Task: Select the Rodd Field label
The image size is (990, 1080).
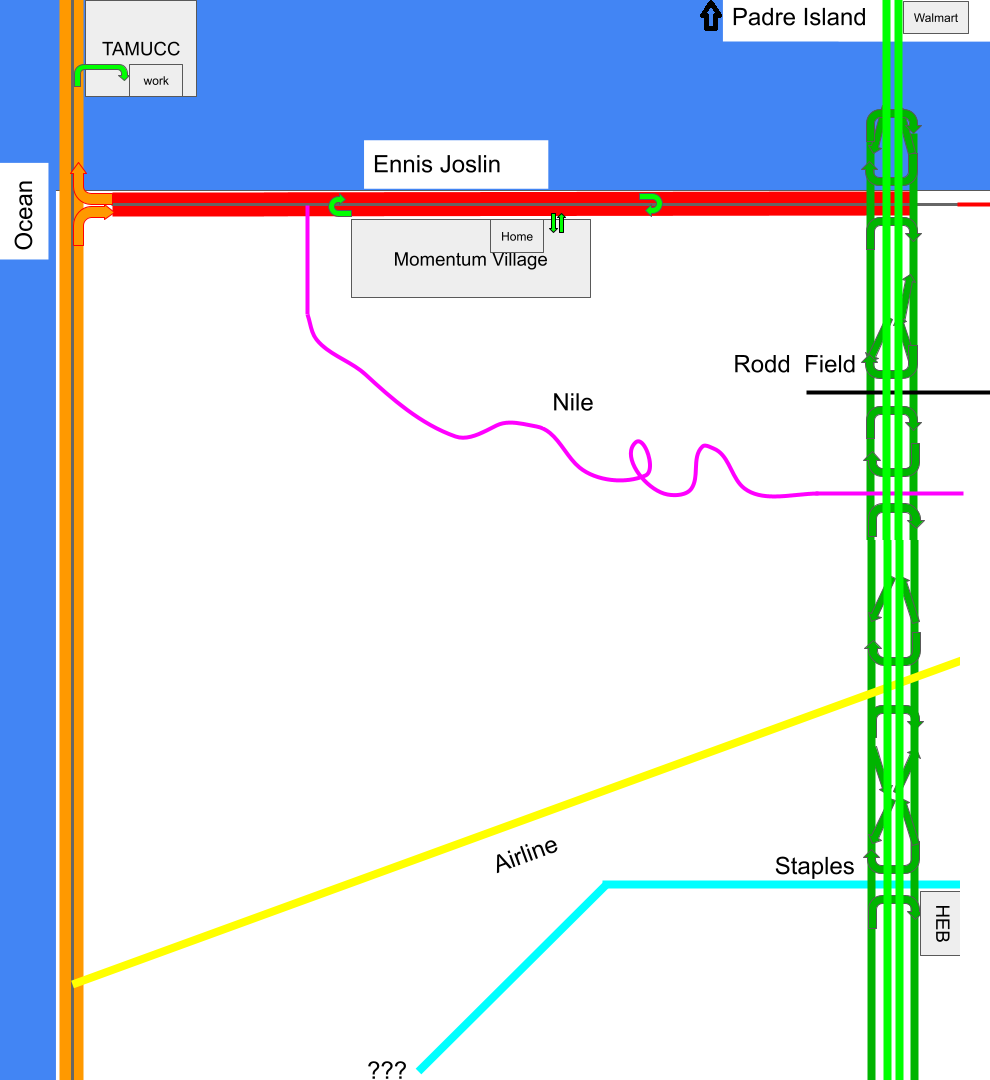Action: 794,364
